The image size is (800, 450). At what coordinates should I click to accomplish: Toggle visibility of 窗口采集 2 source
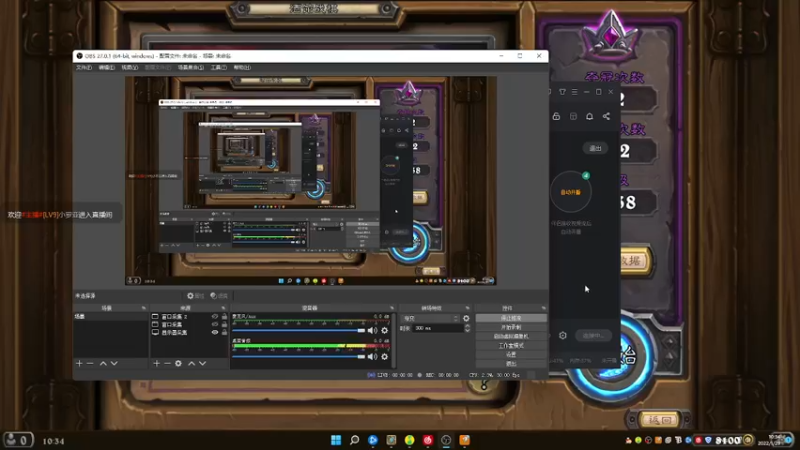click(215, 316)
